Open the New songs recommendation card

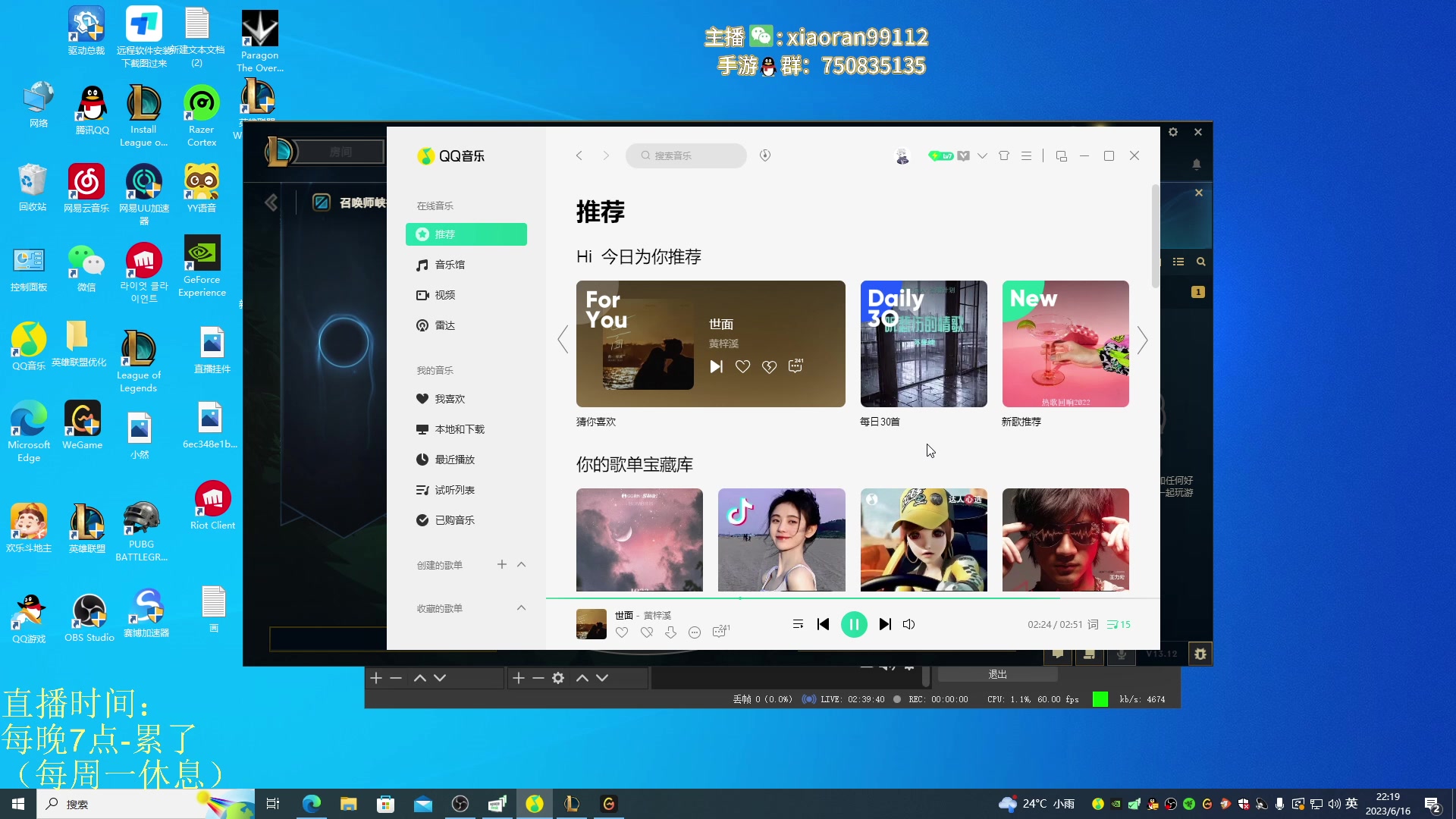1065,344
